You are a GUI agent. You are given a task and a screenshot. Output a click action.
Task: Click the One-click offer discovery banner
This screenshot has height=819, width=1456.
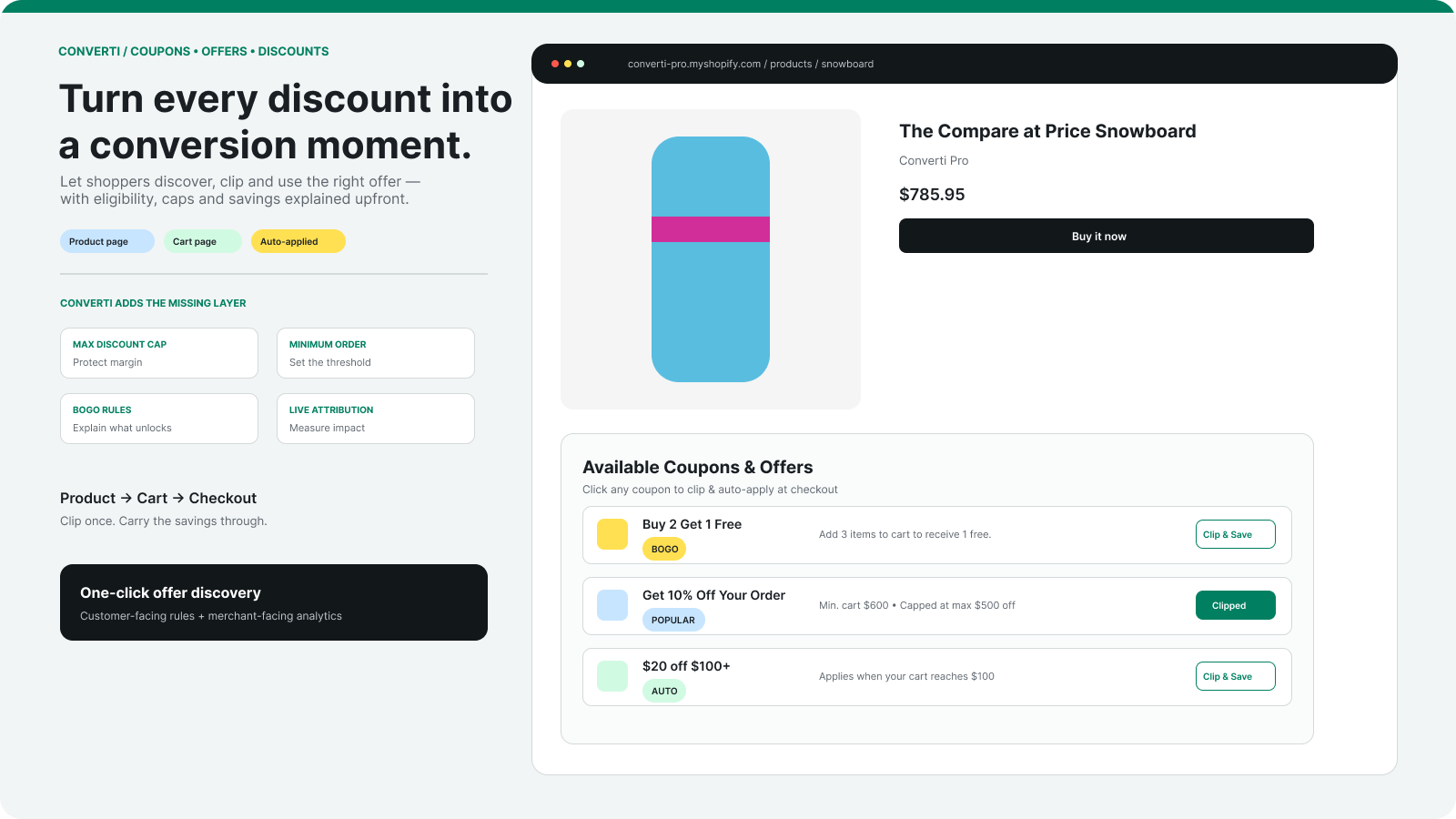click(x=274, y=602)
